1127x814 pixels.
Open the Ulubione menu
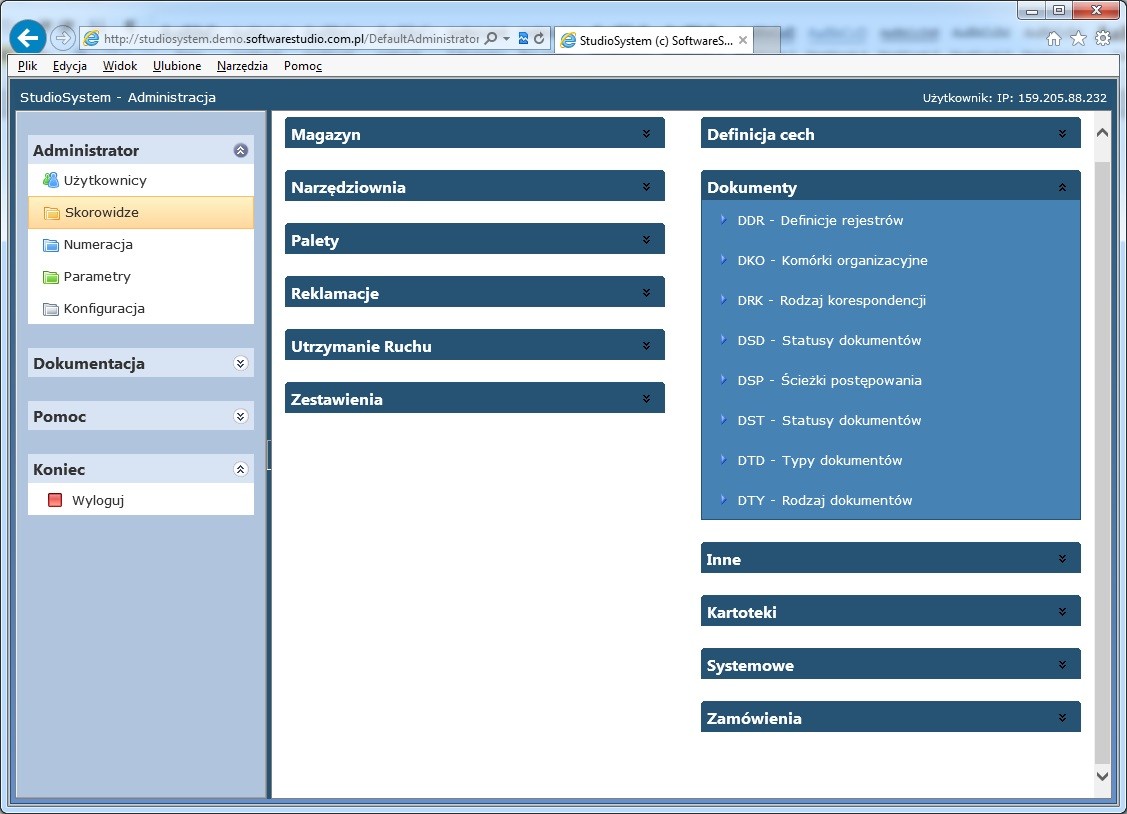pos(177,66)
